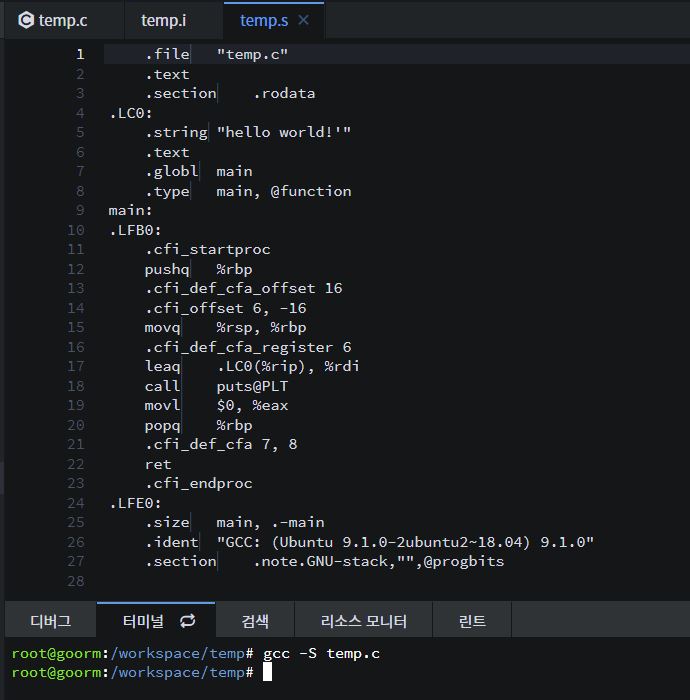This screenshot has height=700, width=690.
Task: Click the .note.GNU-stack section line
Action: 324,562
